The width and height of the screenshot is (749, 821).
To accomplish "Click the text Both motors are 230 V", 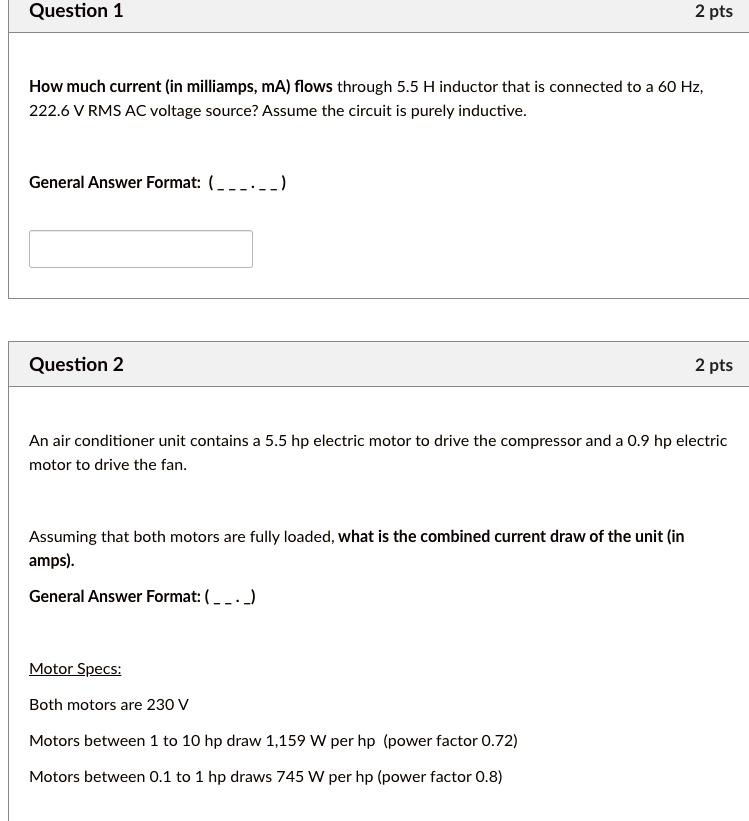I will [x=109, y=704].
